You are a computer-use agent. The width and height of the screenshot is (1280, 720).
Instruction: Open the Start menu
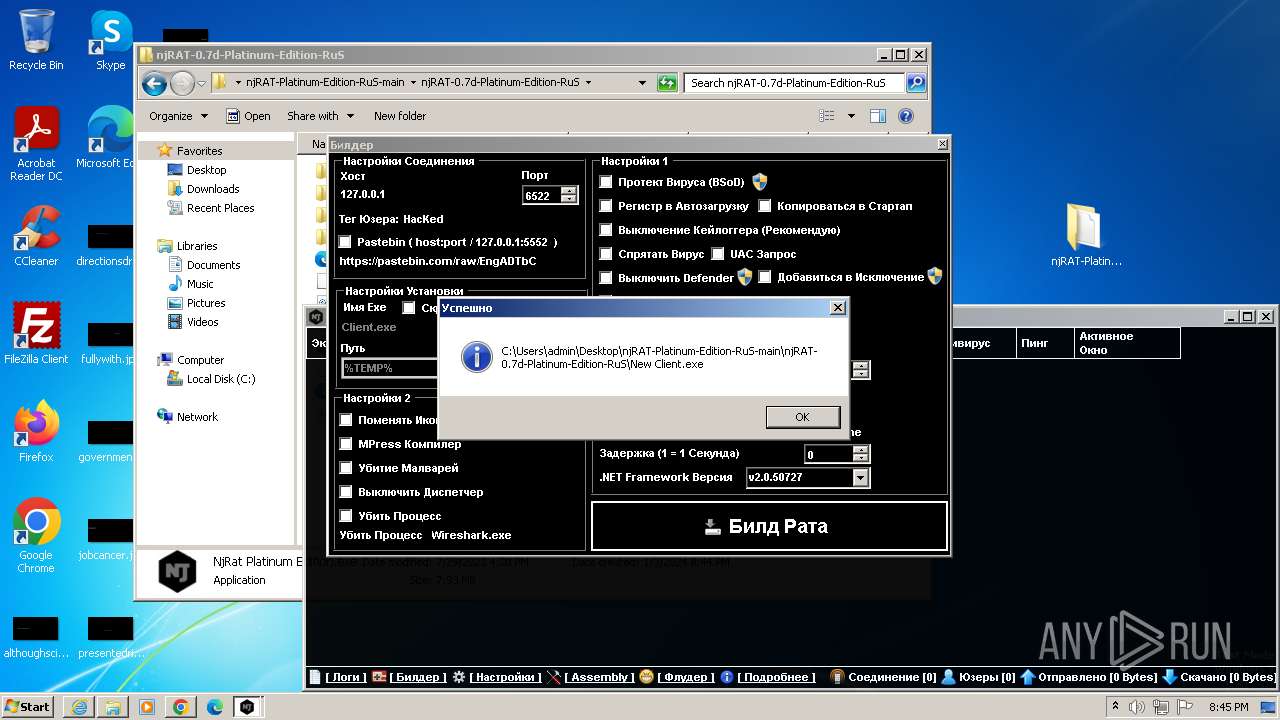[x=28, y=707]
